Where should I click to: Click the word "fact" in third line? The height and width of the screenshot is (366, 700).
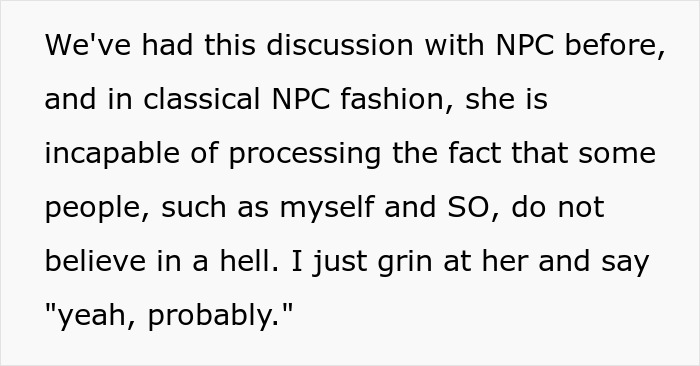point(475,153)
